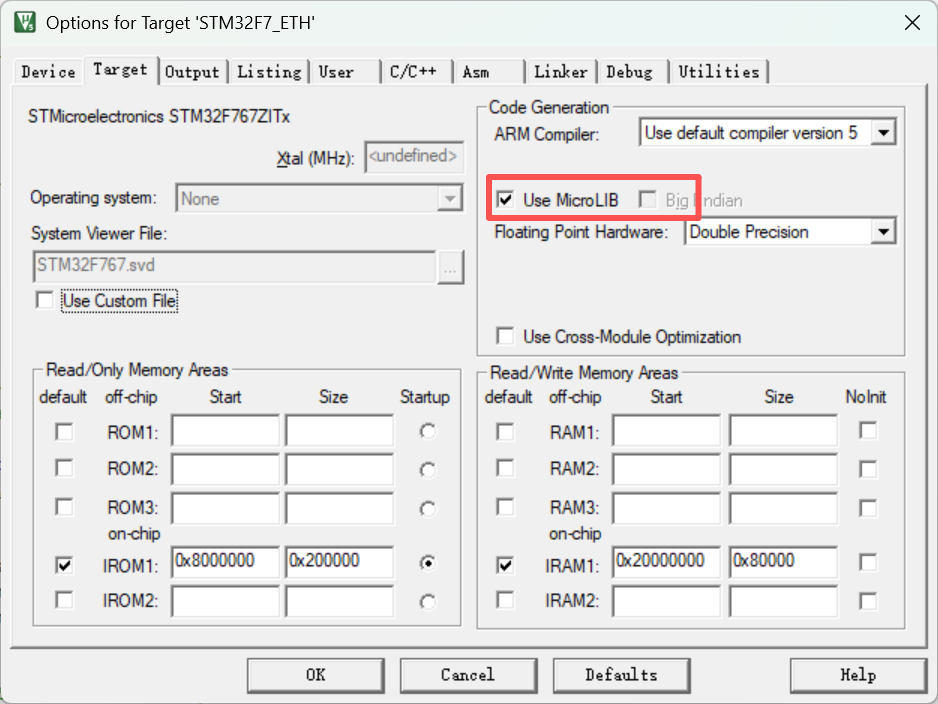Enable the ROM2 default checkbox
938x704 pixels.
[x=64, y=468]
